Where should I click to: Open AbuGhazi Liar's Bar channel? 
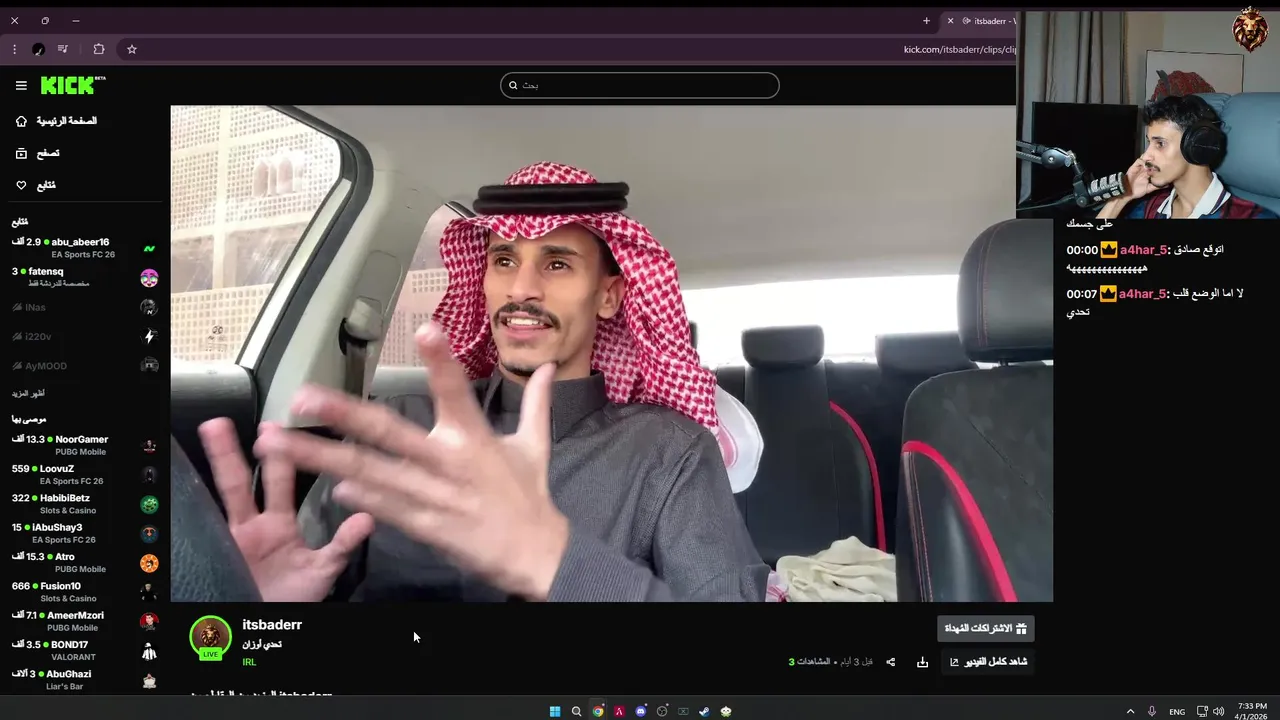pos(85,680)
